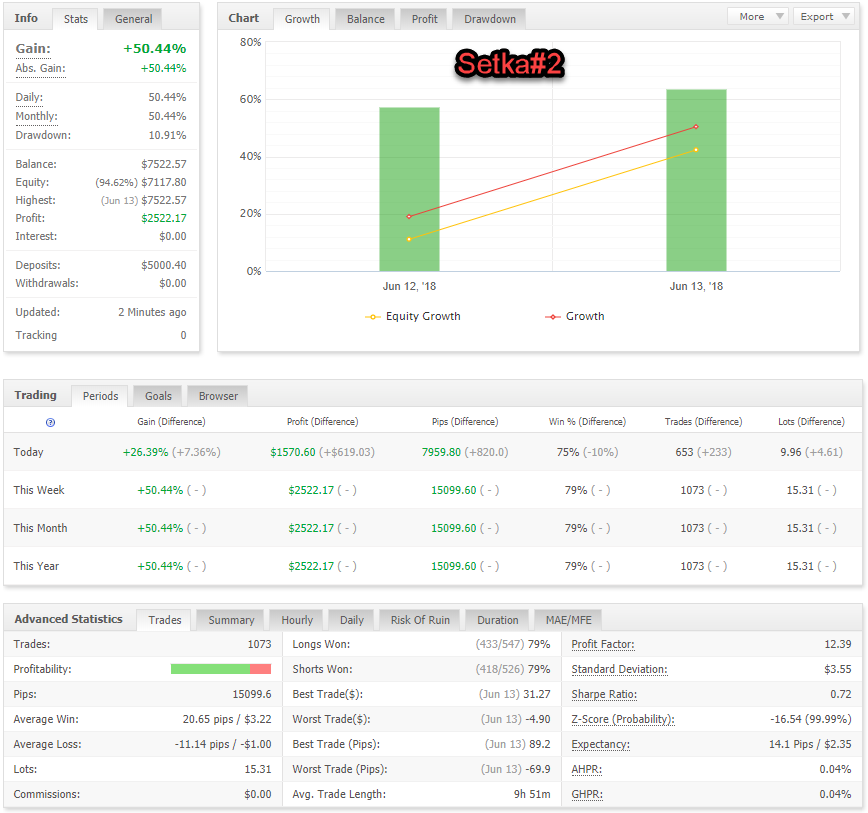Viewport: 868px width, 813px height.
Task: Click the Gain (Difference) column header
Action: tap(171, 422)
